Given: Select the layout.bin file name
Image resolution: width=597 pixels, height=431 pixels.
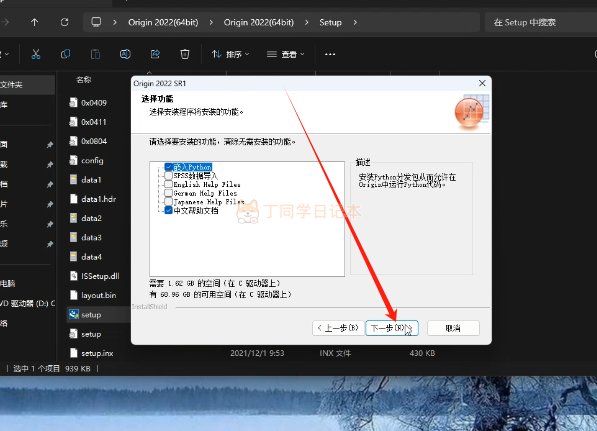Looking at the screenshot, I should (99, 295).
